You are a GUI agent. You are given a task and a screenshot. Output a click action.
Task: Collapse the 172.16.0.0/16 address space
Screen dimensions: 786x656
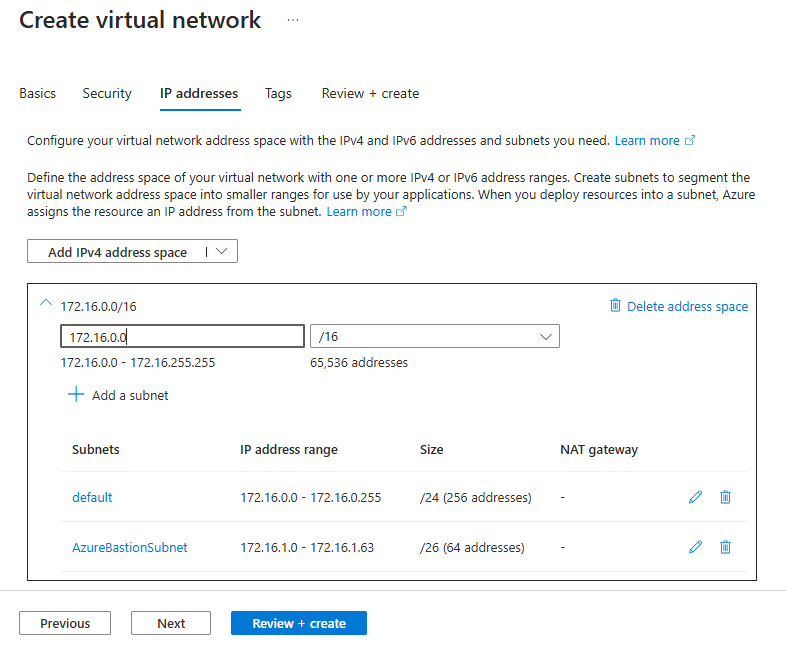click(x=46, y=303)
